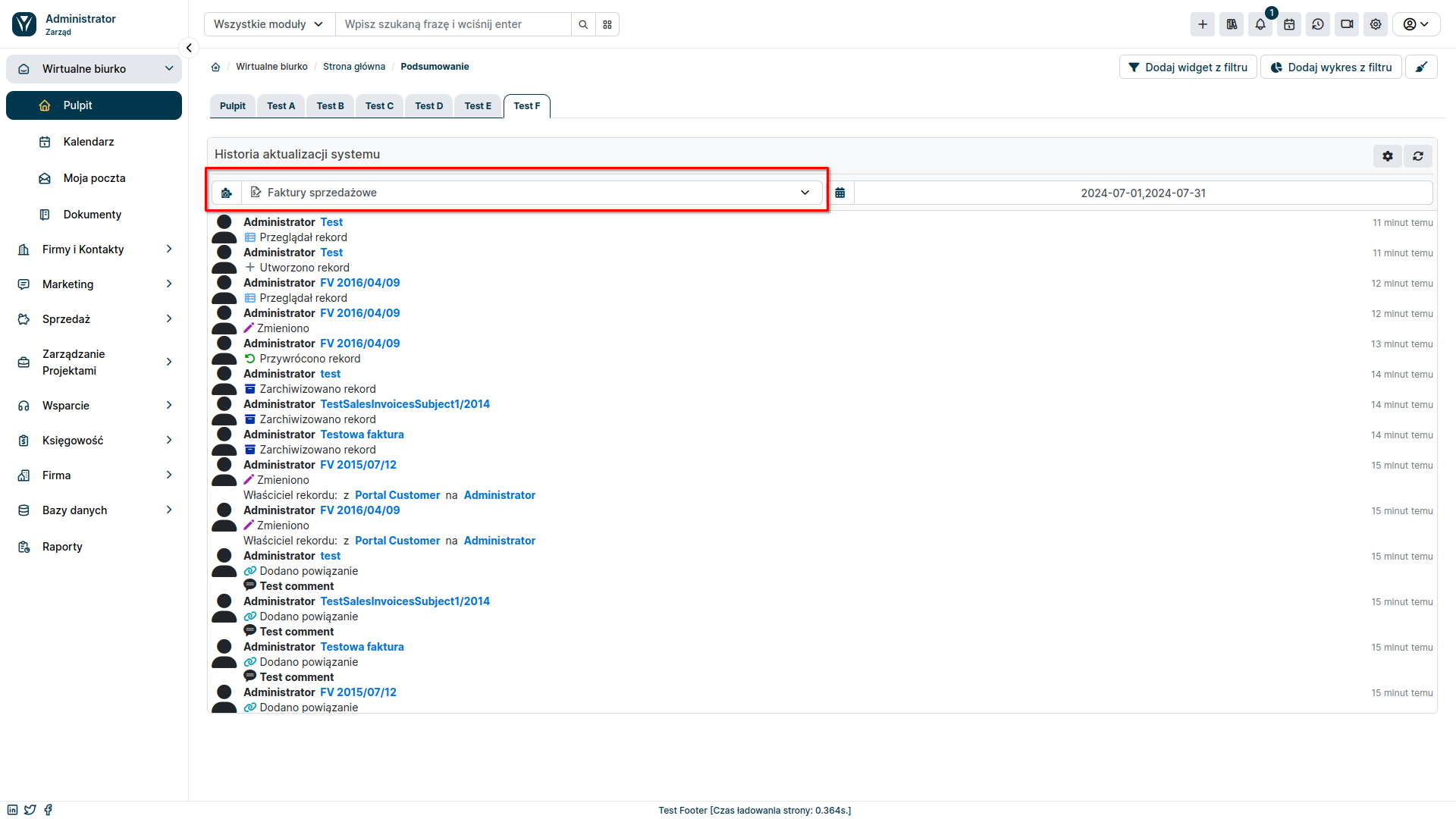Click the LinkedIn icon in footer
The width and height of the screenshot is (1456, 819).
[13, 810]
